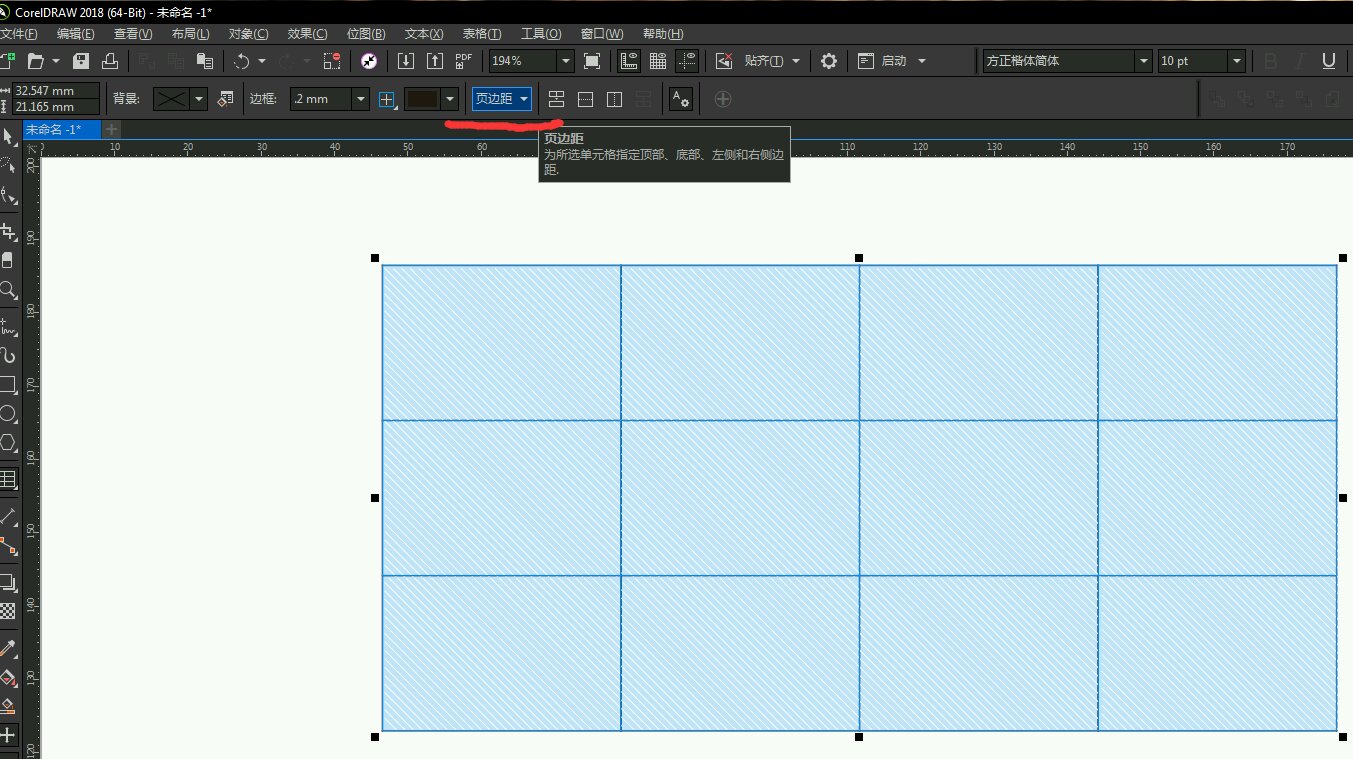Click the top-left table cell
1353x759 pixels.
click(x=501, y=343)
